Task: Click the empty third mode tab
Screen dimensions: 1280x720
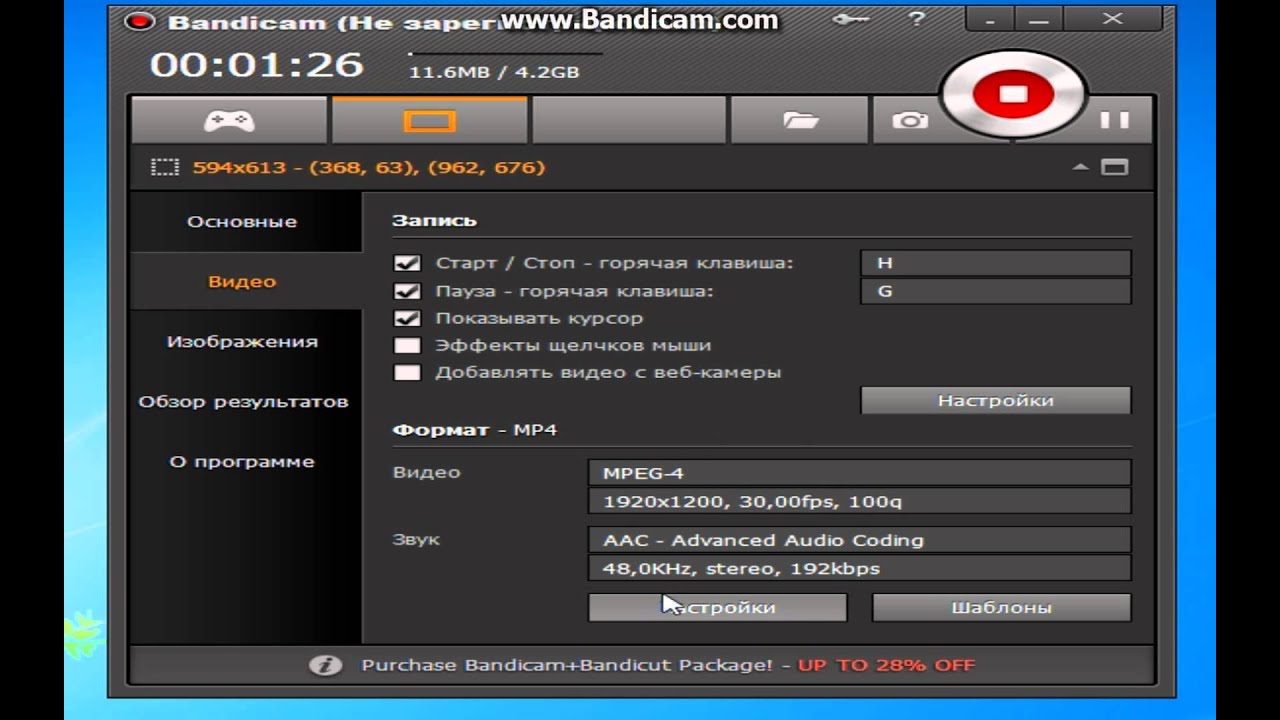Action: (629, 121)
